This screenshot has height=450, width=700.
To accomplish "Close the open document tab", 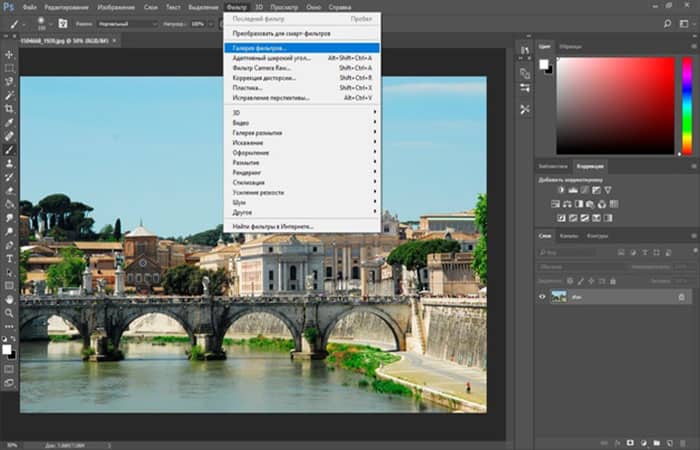I will (x=114, y=41).
